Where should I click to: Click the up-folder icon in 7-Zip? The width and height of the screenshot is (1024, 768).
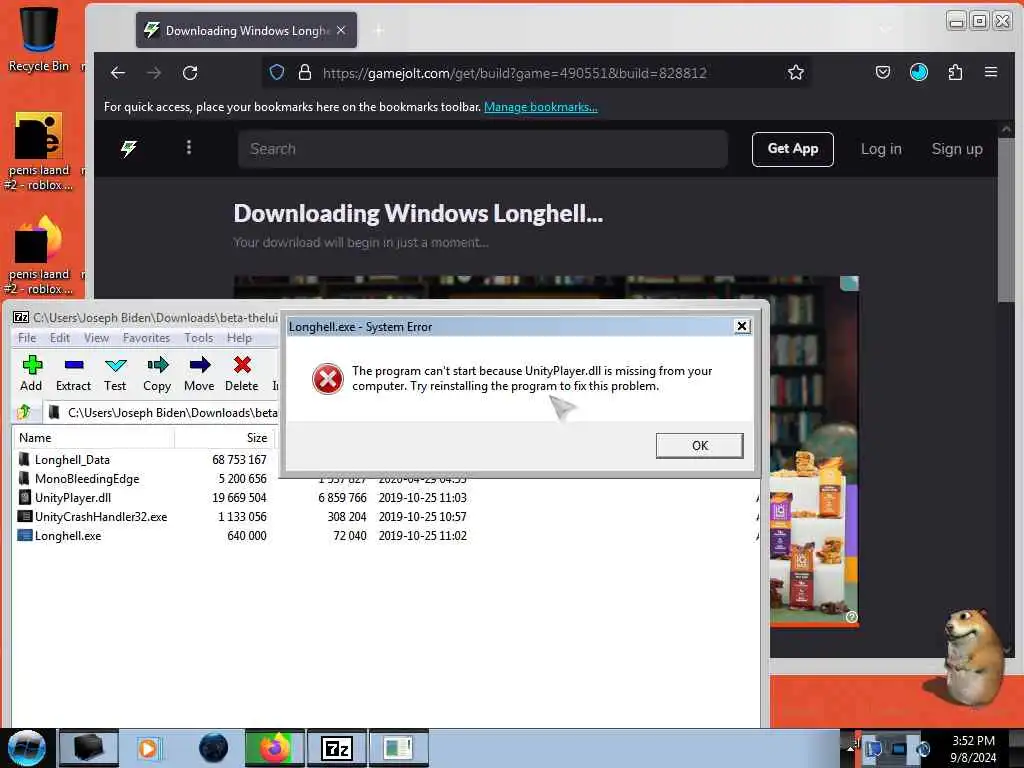(25, 412)
